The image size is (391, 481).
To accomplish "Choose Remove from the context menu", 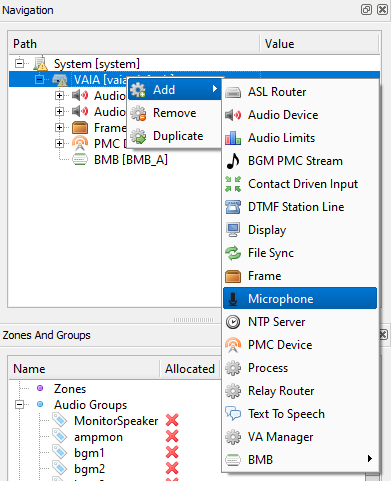I will pos(174,113).
